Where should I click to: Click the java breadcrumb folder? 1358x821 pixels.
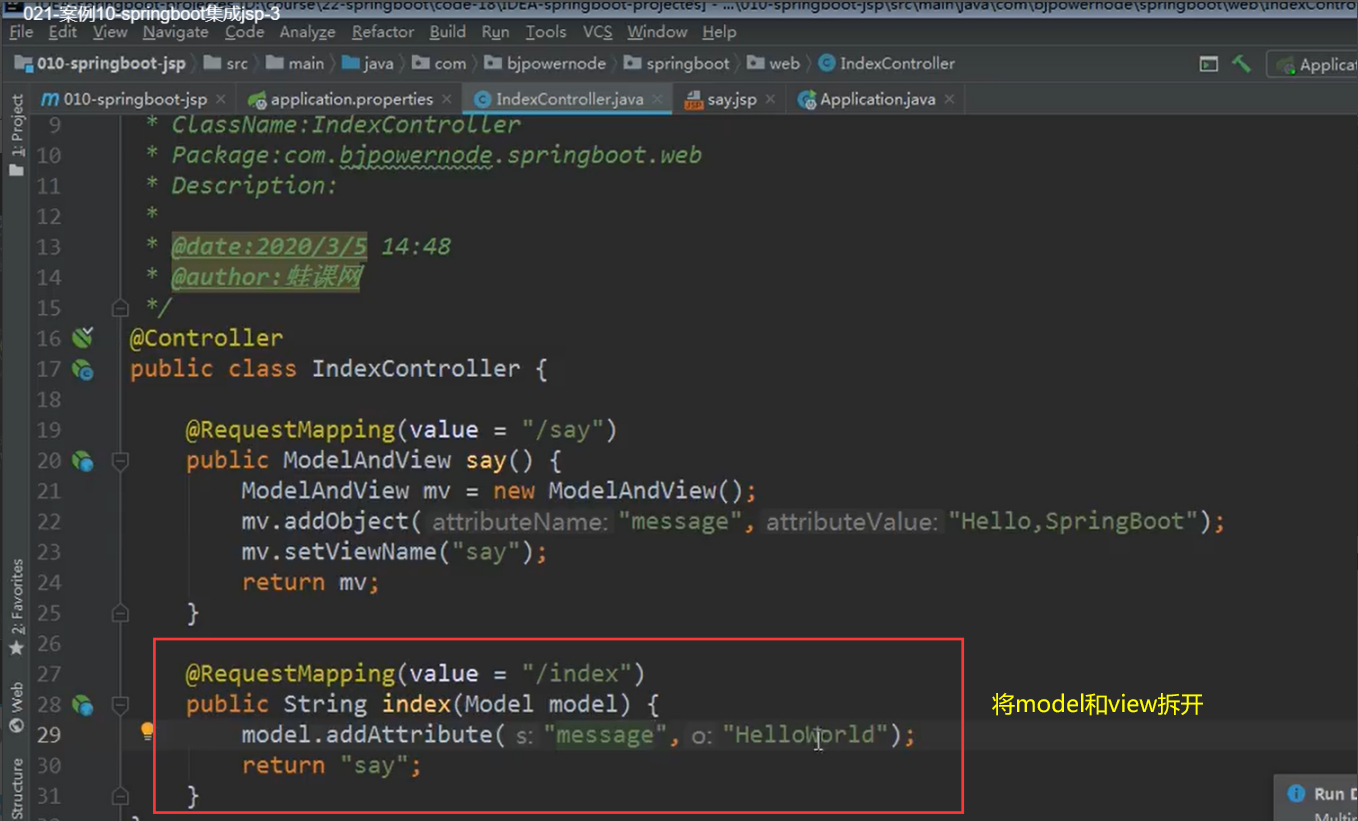point(368,63)
